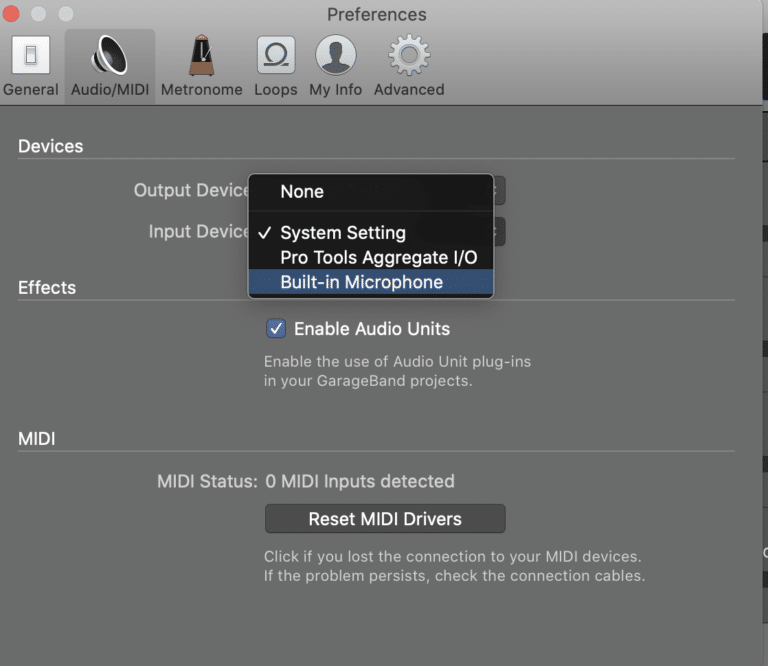Pick Pro Tools Aggregate I/O option
Screen dimensions: 768x666
coord(371,257)
